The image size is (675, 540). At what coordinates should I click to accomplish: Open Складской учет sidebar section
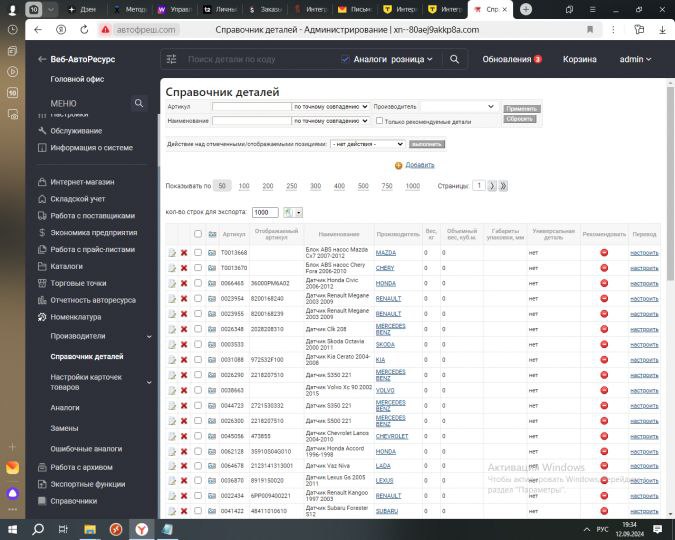click(x=78, y=199)
